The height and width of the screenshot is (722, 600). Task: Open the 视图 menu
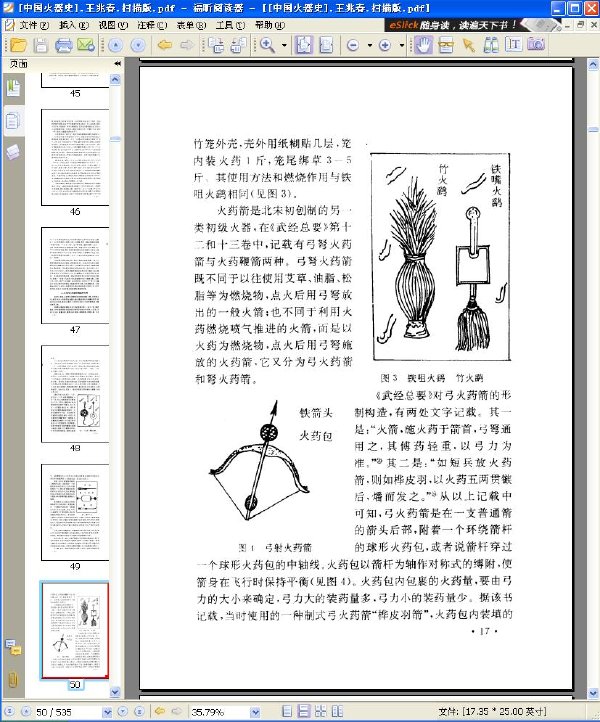coord(113,25)
